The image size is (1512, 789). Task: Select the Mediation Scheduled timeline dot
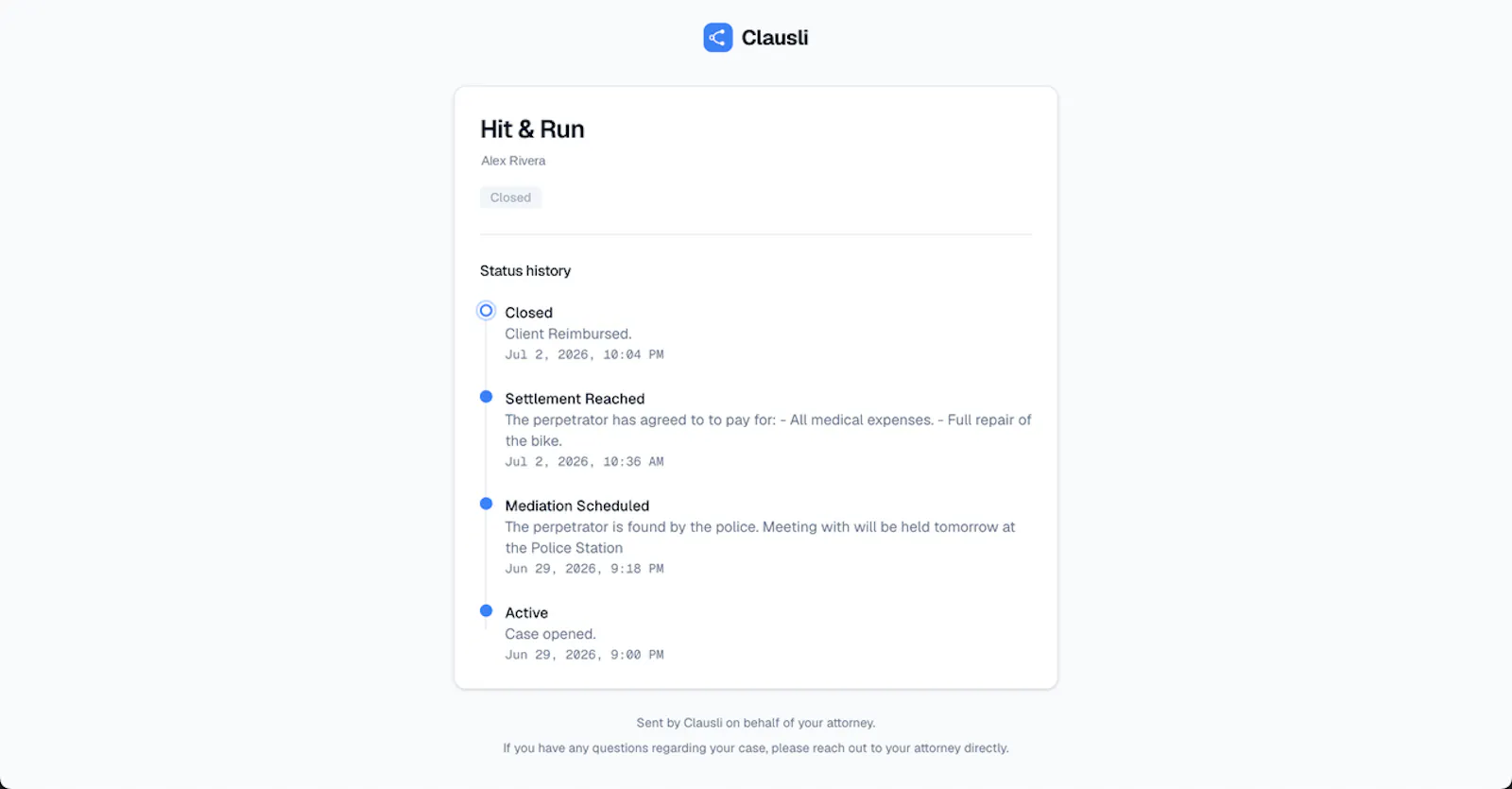pyautogui.click(x=486, y=504)
